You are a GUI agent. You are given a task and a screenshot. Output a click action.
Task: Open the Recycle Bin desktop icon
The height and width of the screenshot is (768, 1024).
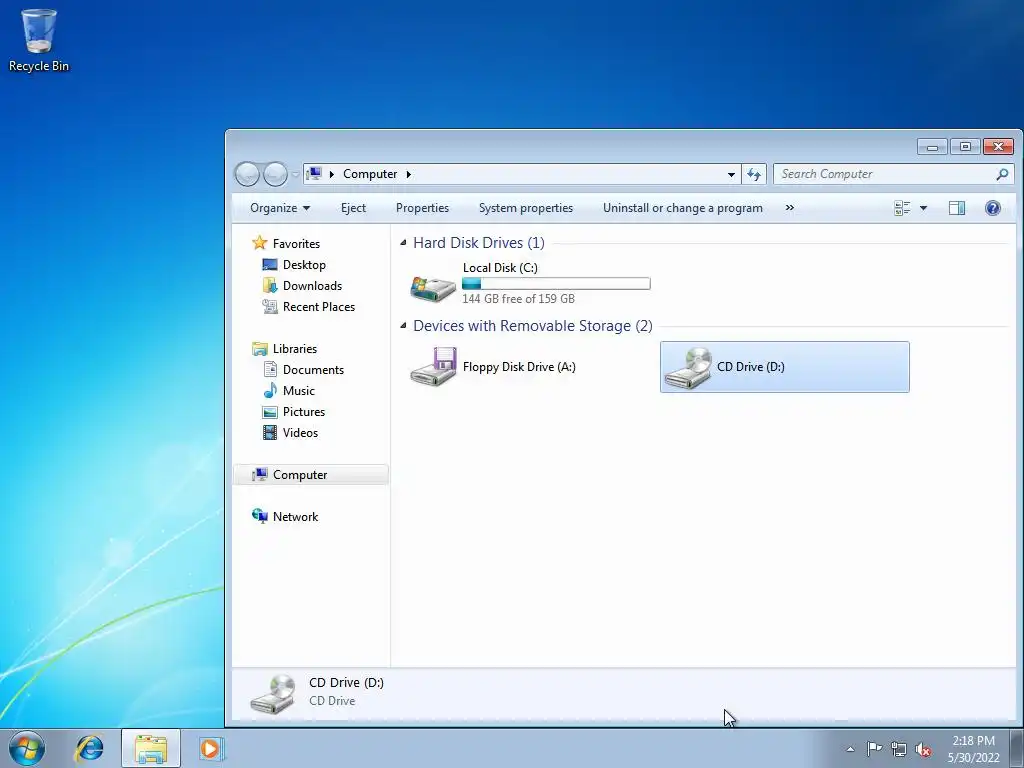point(39,40)
